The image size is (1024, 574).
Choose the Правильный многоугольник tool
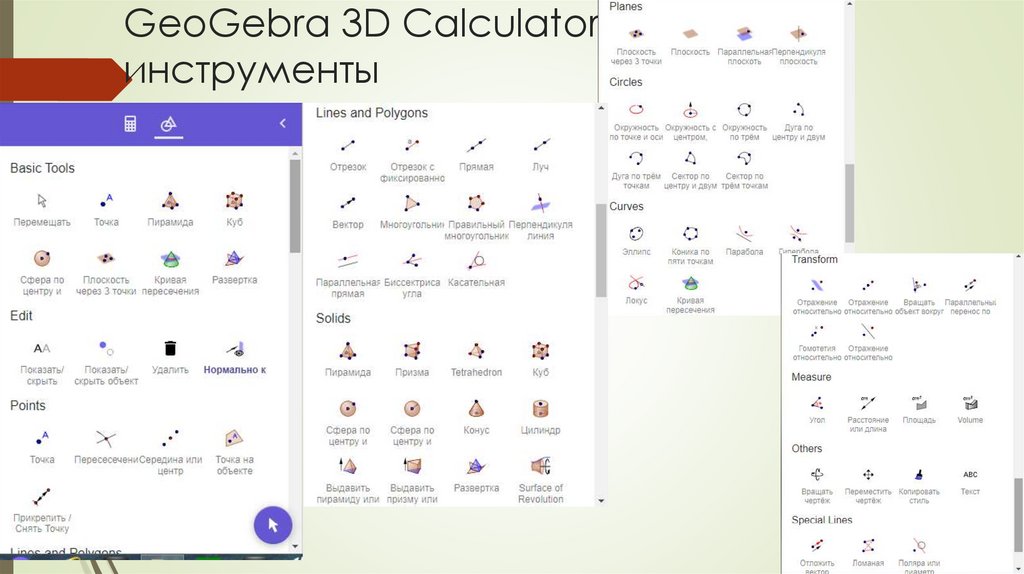[476, 217]
